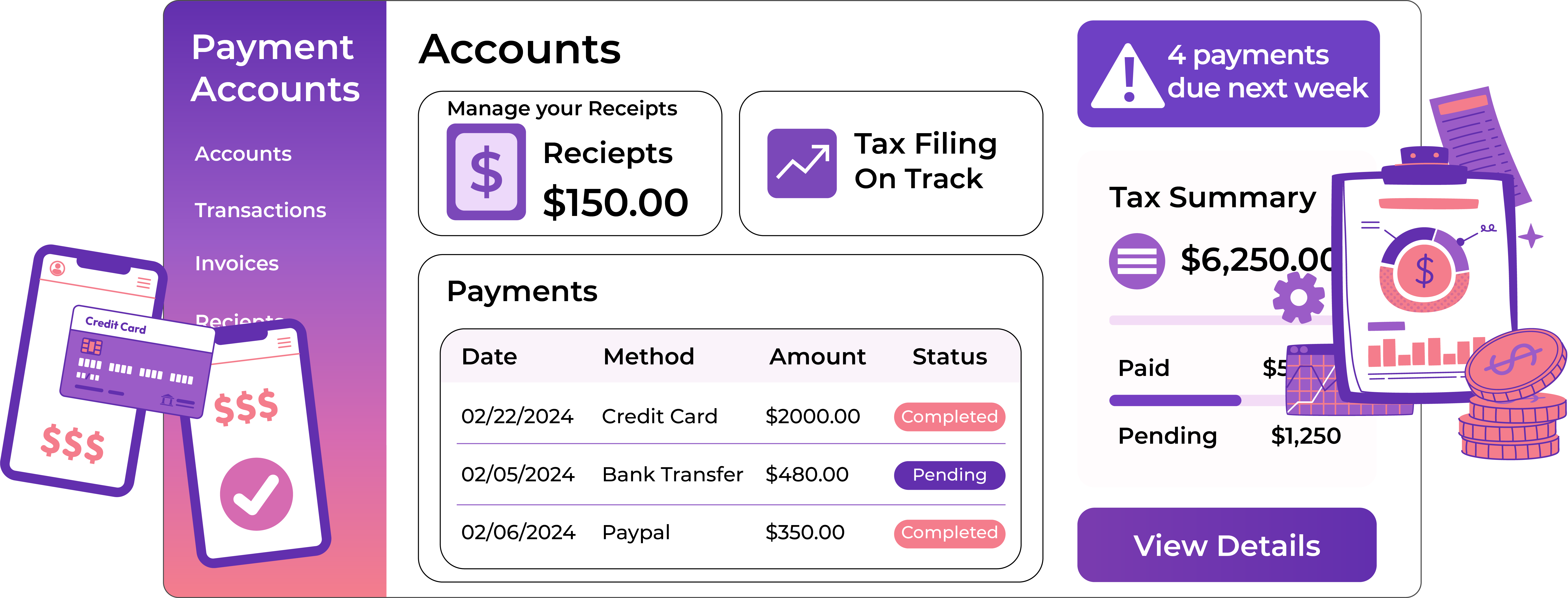Open Transactions in the sidebar
This screenshot has width=1568, height=598.
pyautogui.click(x=260, y=210)
